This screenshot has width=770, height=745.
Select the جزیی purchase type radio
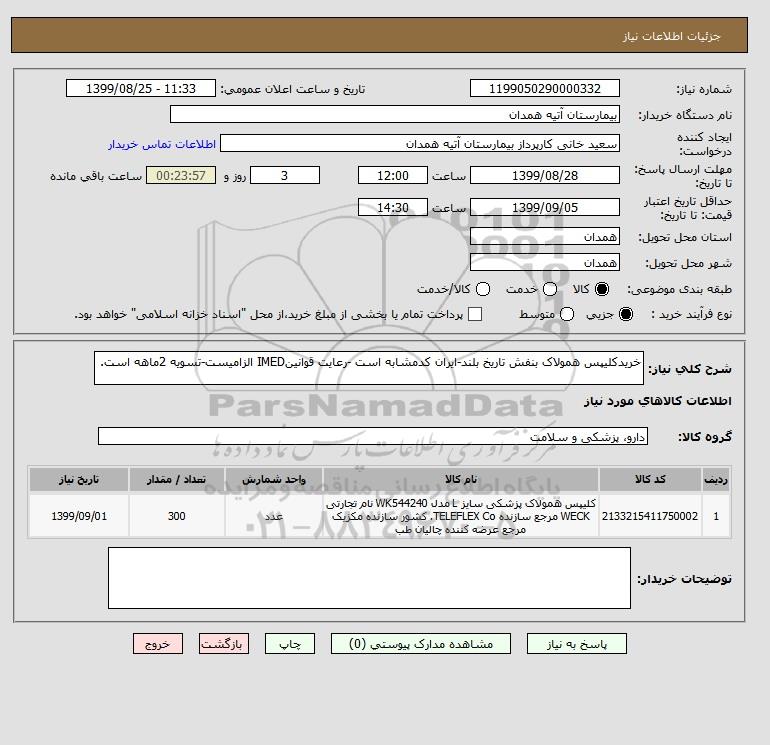point(626,314)
